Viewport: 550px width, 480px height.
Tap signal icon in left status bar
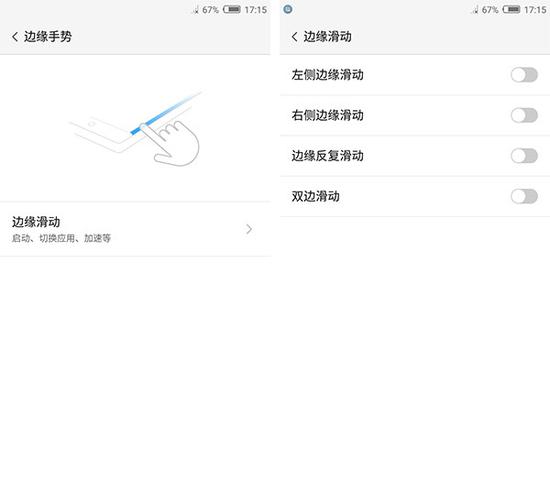195,10
